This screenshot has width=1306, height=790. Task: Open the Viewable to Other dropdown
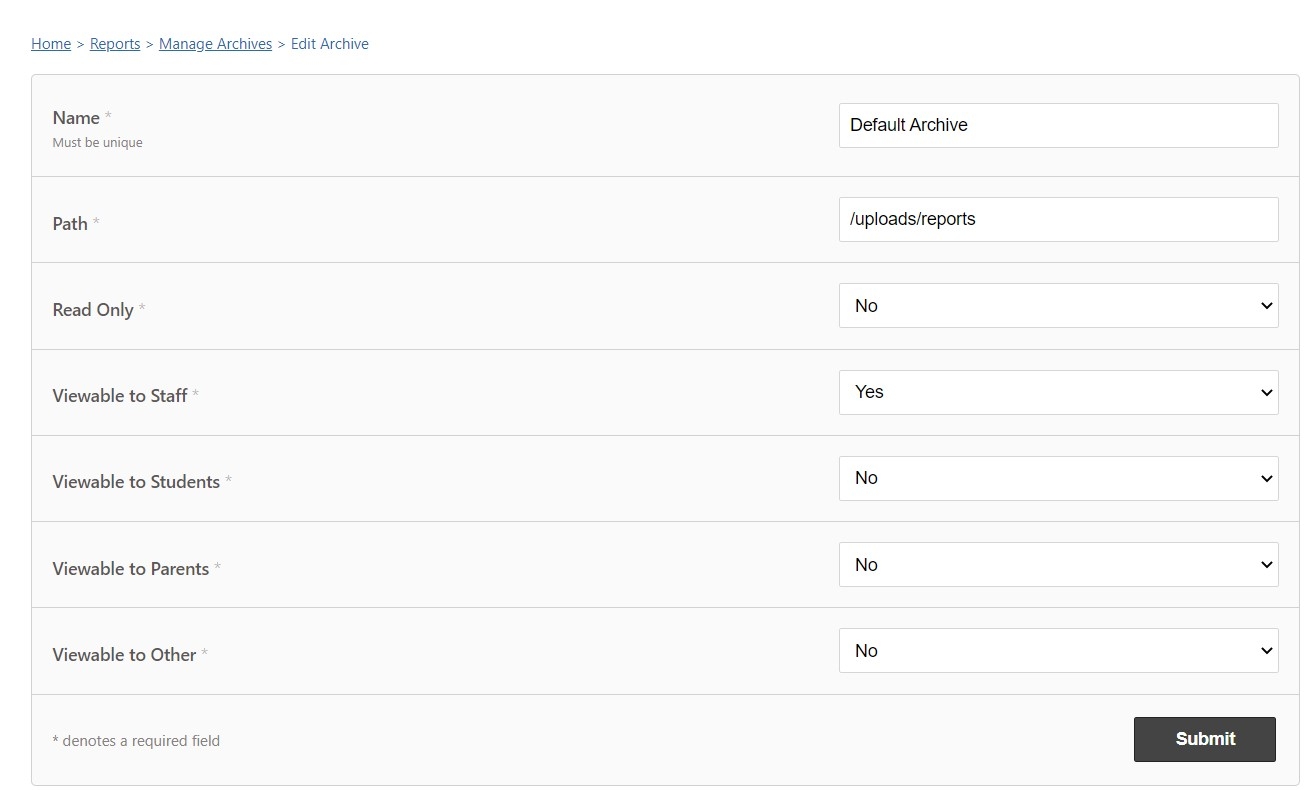pyautogui.click(x=1058, y=651)
